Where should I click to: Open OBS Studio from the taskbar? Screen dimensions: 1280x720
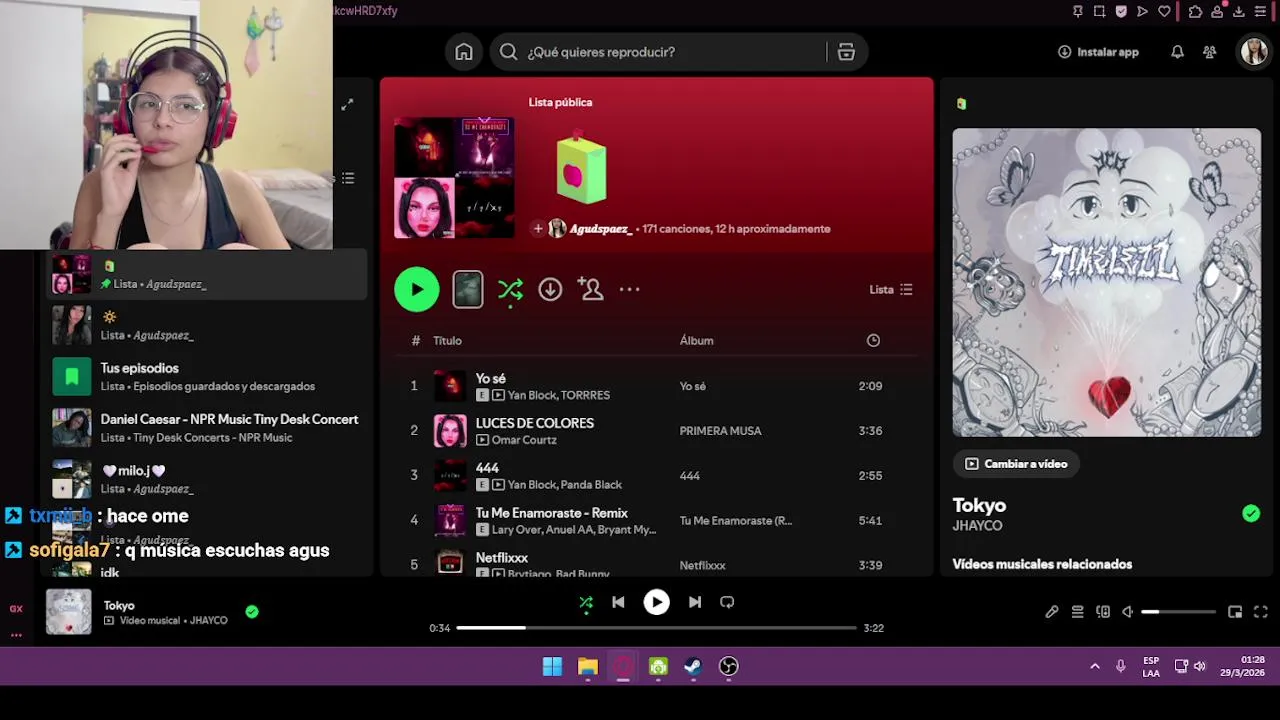pyautogui.click(x=729, y=666)
